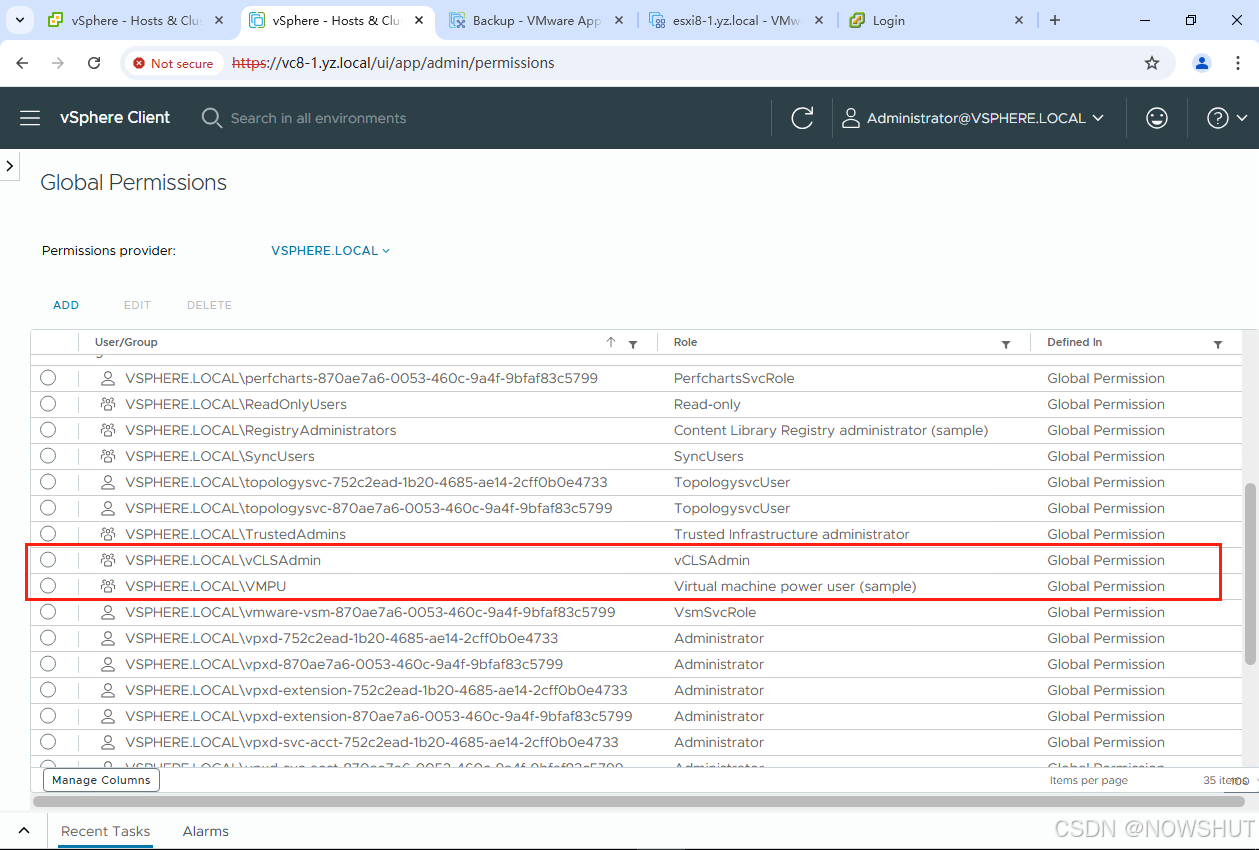Focus the Search in all environments field
Viewport: 1259px width, 850px height.
(318, 118)
